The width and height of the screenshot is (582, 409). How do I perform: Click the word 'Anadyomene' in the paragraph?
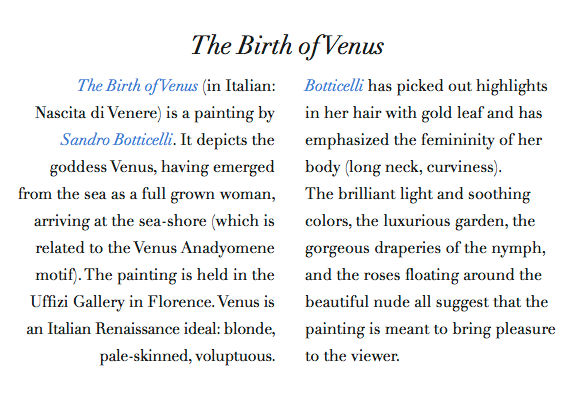tap(228, 248)
